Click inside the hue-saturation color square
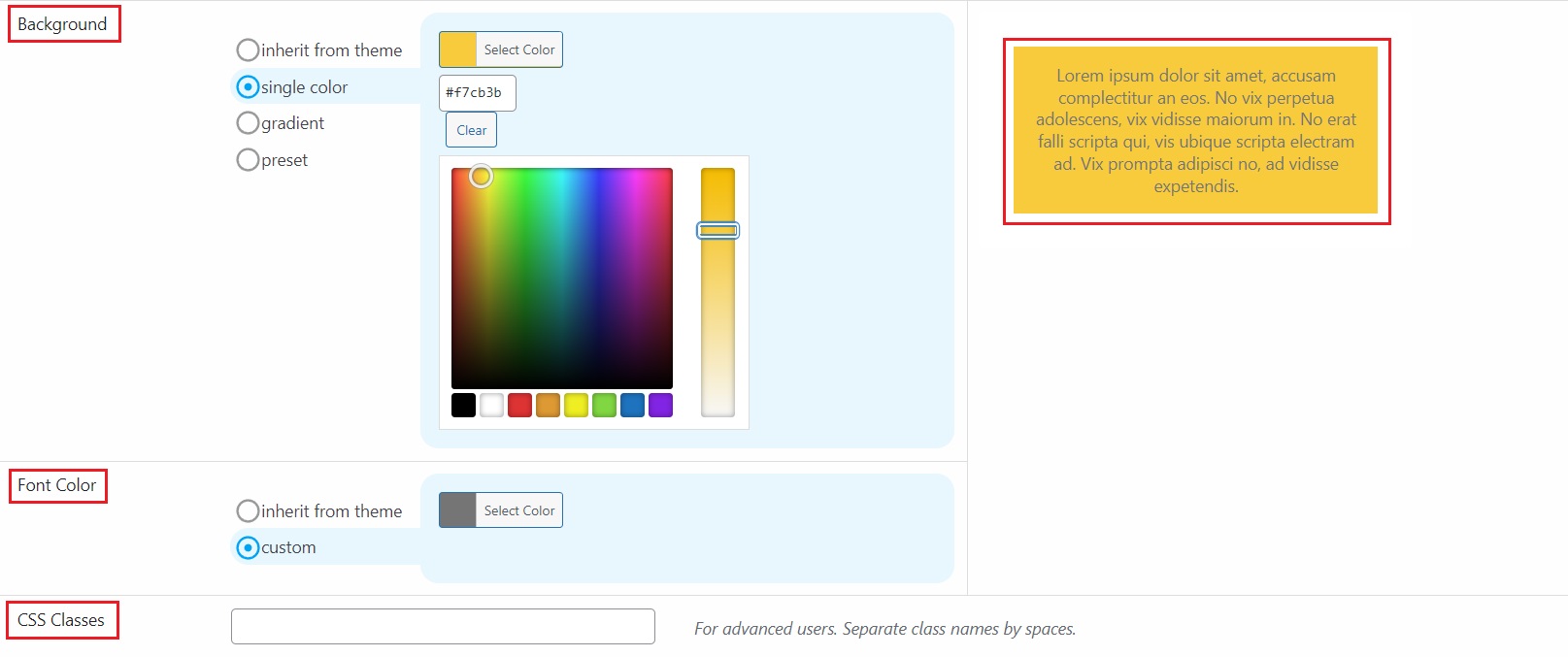This screenshot has width=1568, height=657. point(562,279)
